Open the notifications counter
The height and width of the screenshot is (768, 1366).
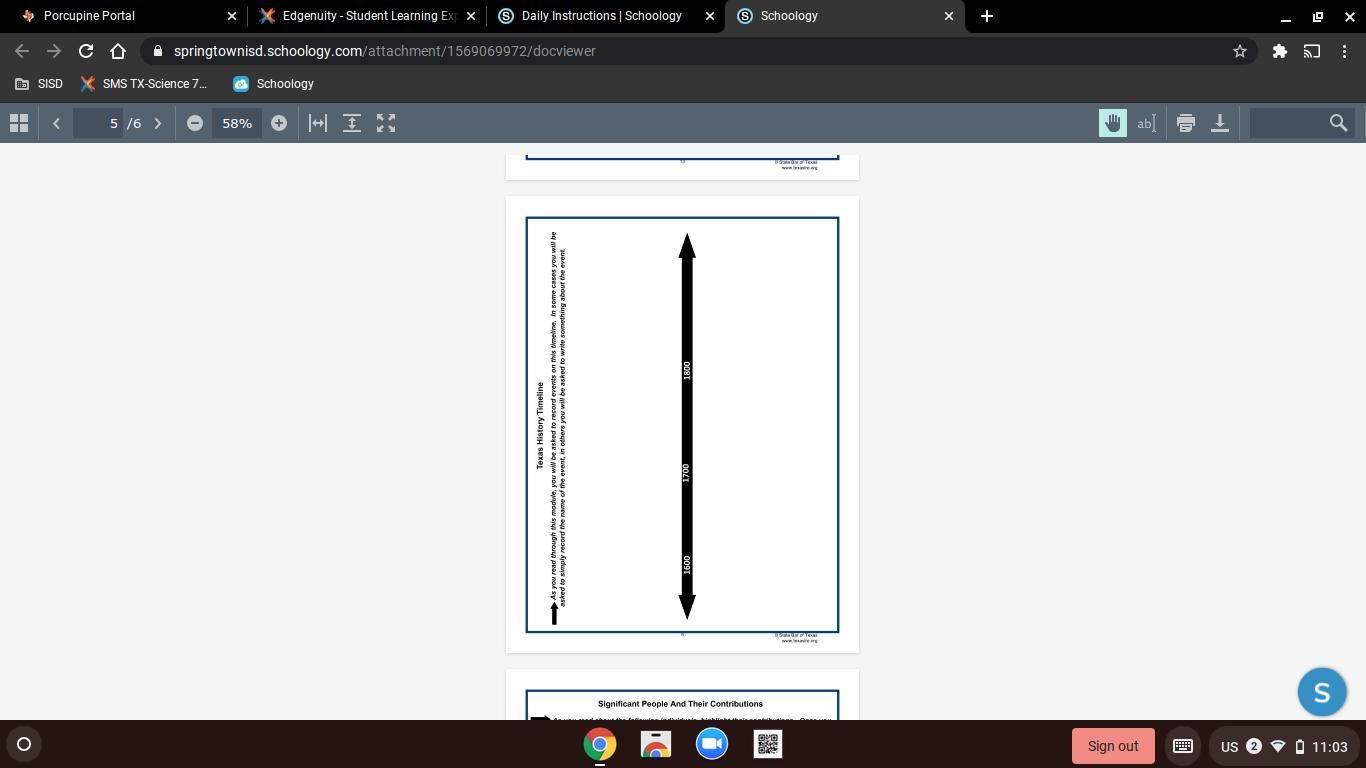(1254, 746)
